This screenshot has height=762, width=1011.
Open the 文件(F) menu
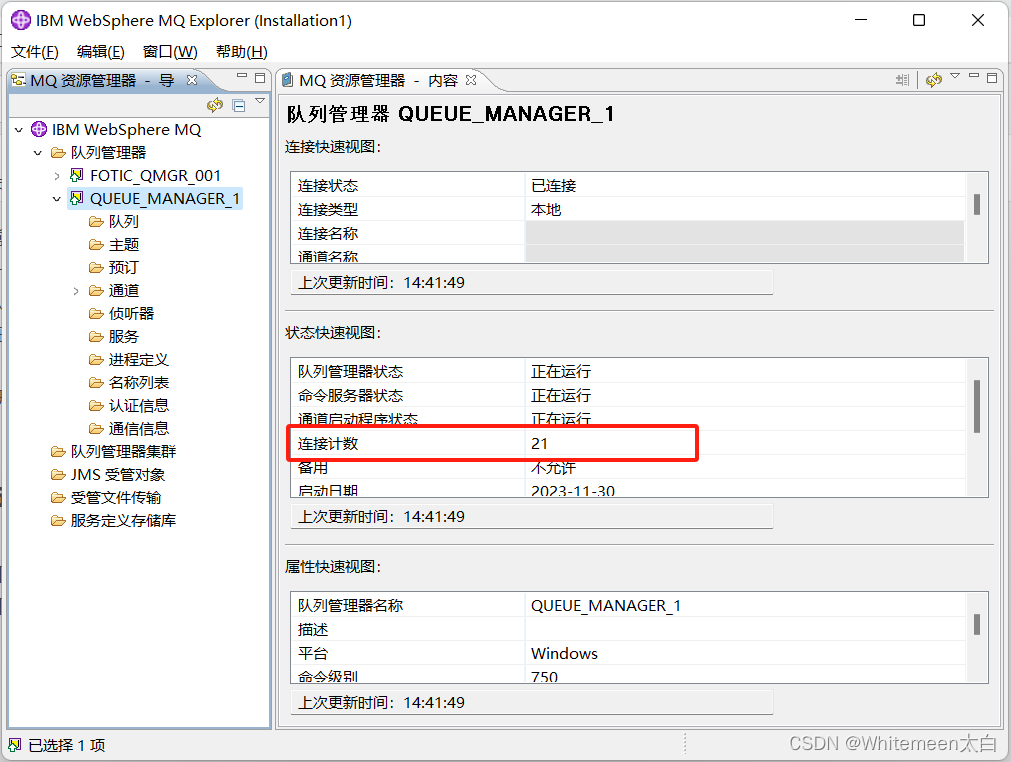[34, 51]
